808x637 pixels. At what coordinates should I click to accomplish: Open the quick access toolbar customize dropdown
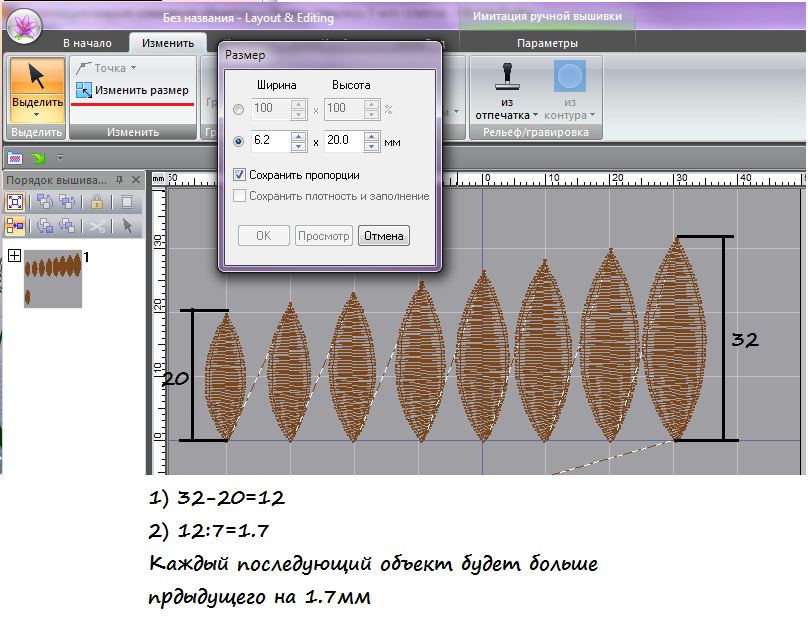[60, 158]
